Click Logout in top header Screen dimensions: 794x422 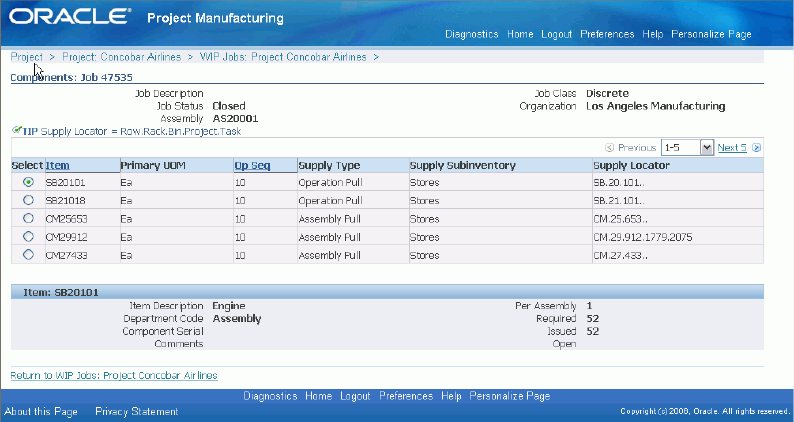tap(557, 34)
